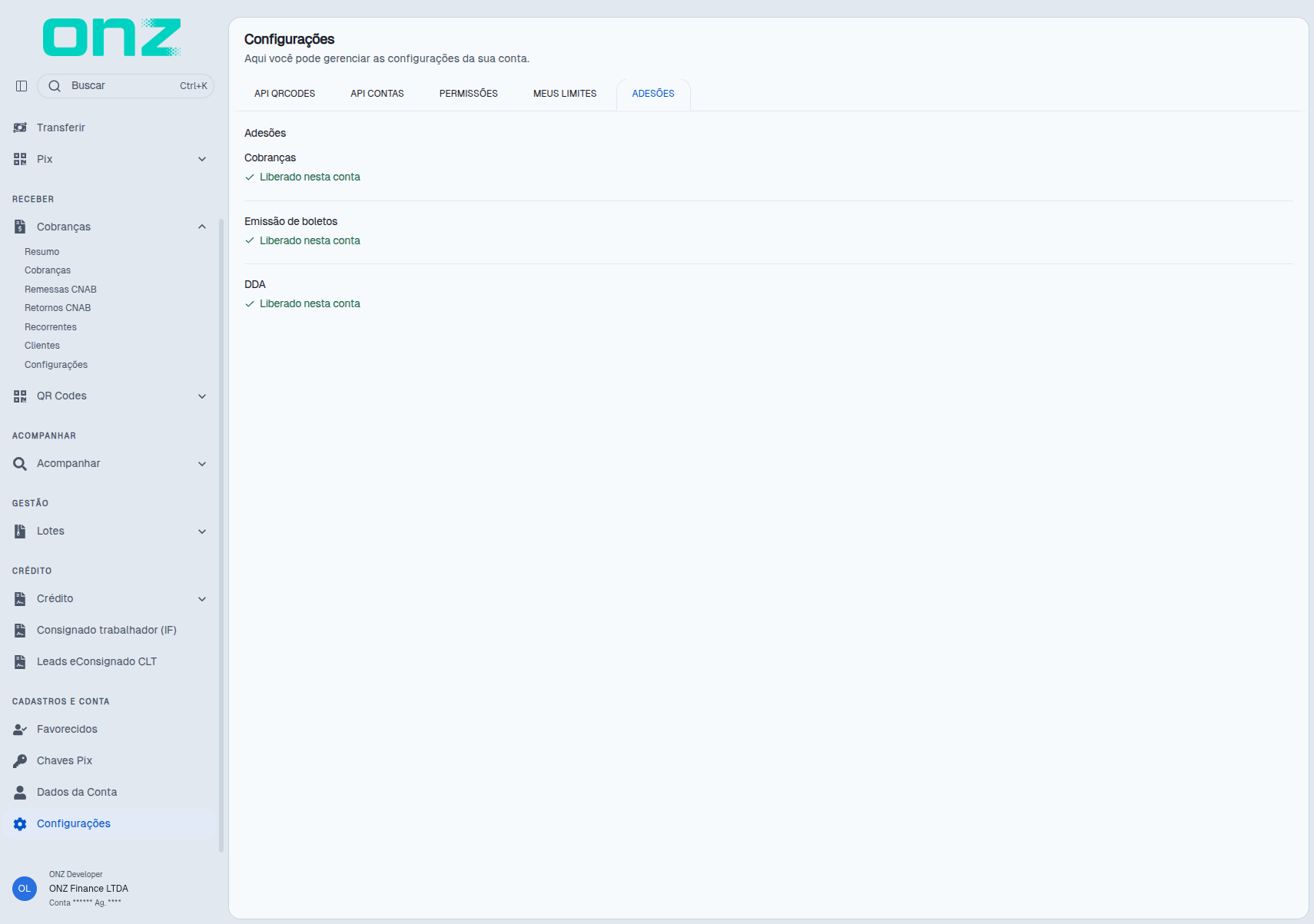
Task: Expand the Crédito submenu chevron
Action: tap(202, 599)
